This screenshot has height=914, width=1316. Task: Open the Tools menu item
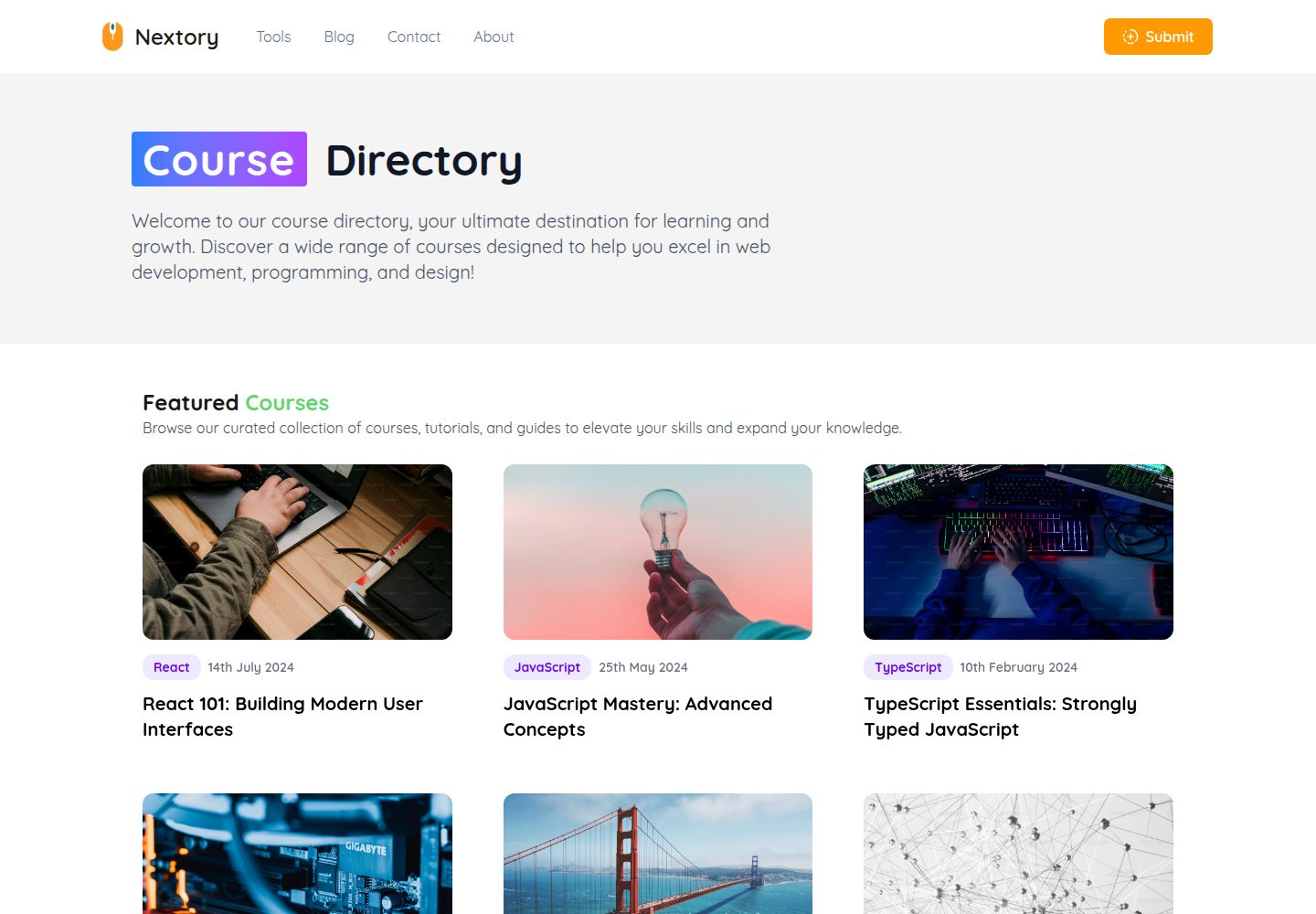[x=273, y=37]
